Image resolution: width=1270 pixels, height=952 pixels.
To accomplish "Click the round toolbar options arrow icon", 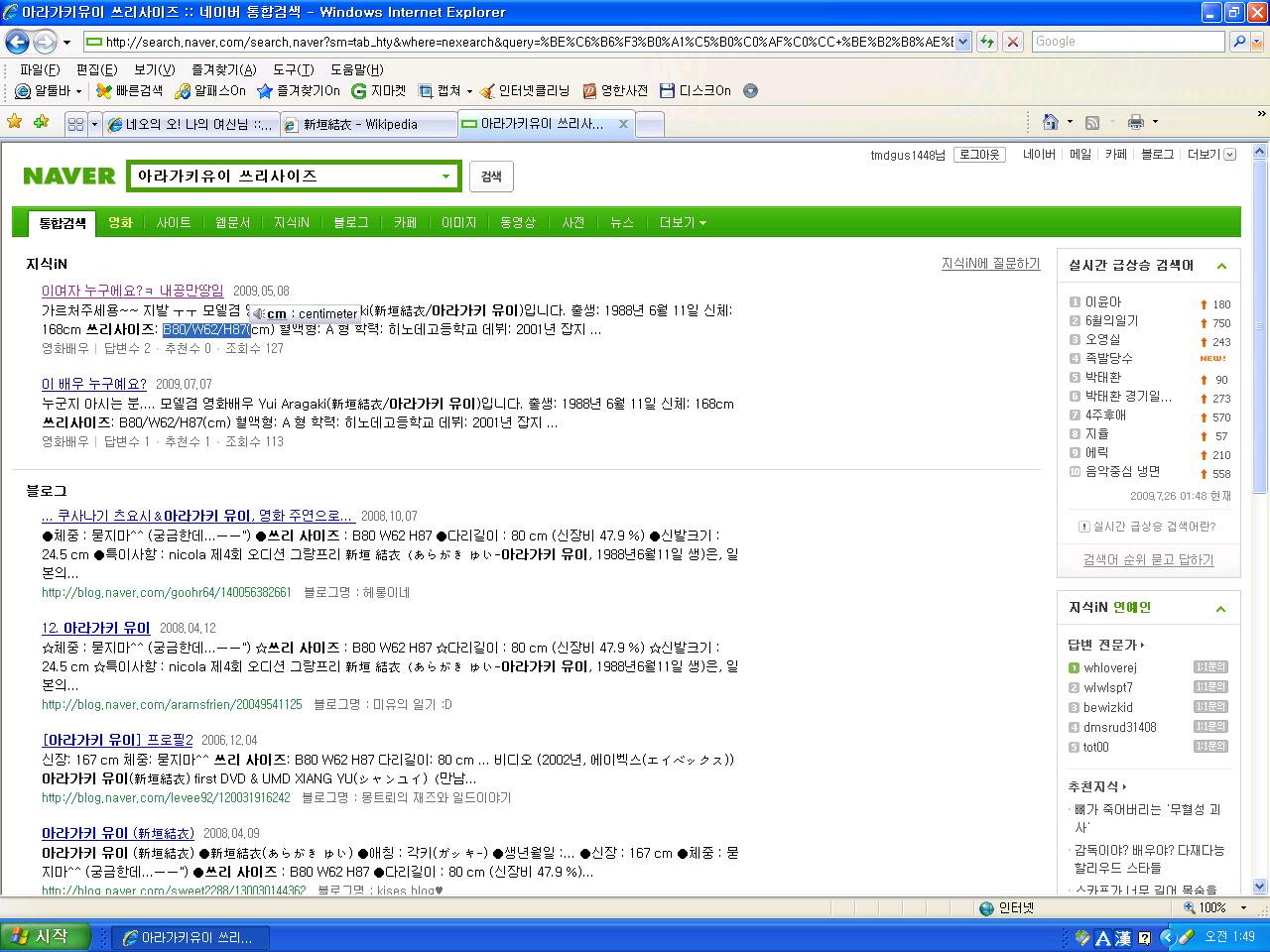I will coord(750,90).
